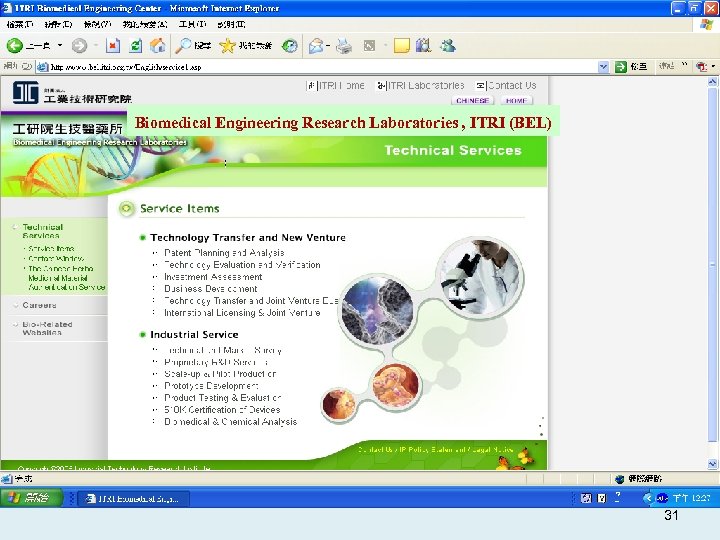Open the Edit menu in menu bar
This screenshot has height=540, width=720.
(58, 24)
